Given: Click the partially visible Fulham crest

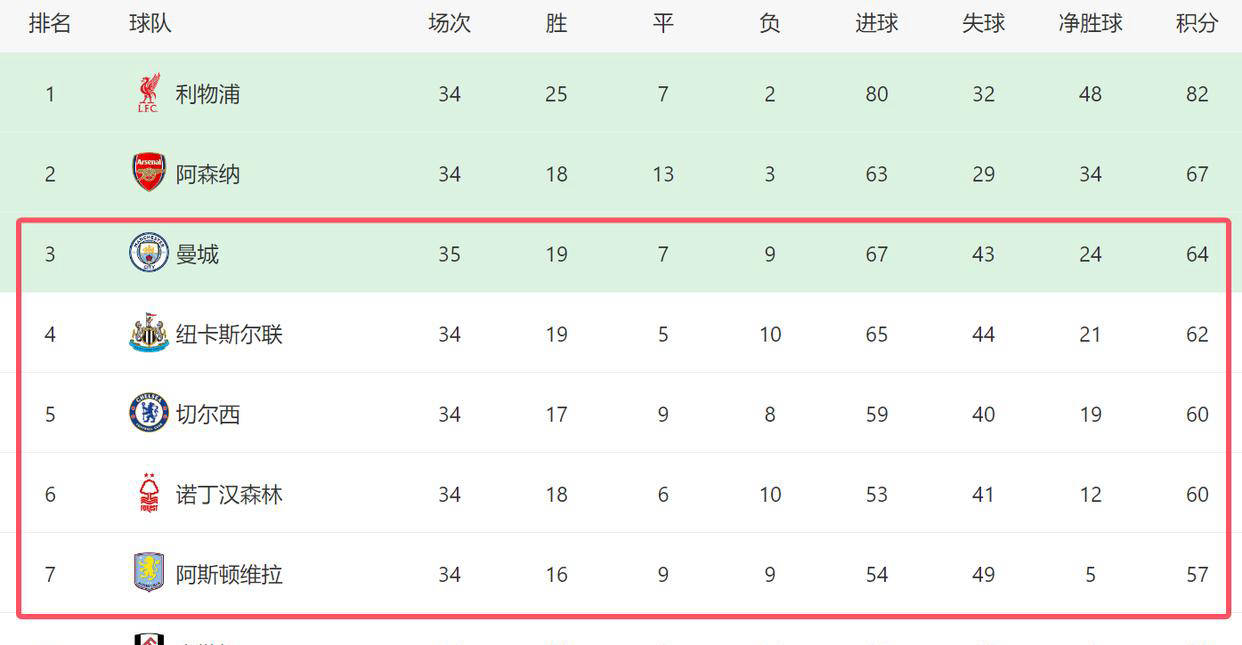Looking at the screenshot, I should tap(149, 639).
